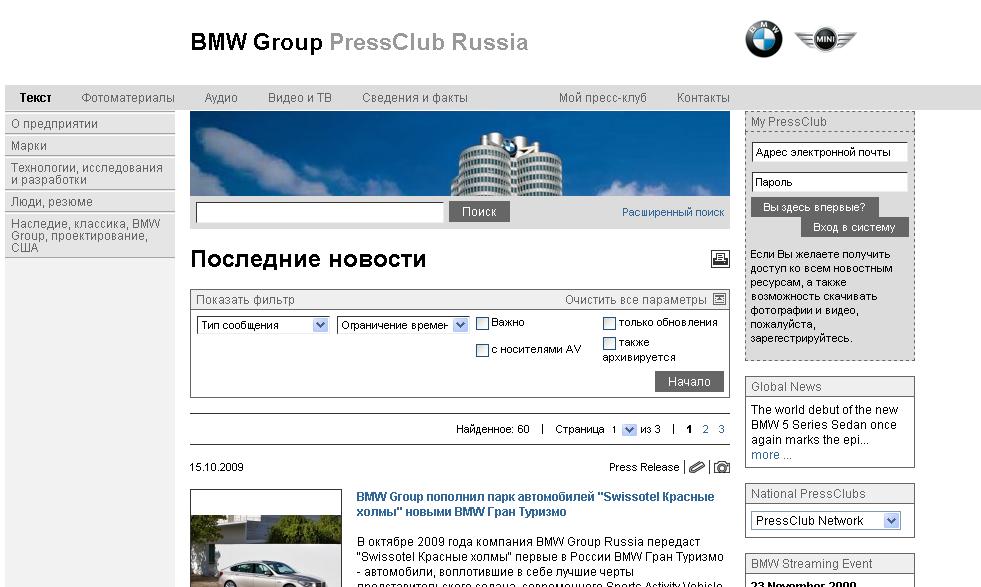The width and height of the screenshot is (981, 587).
Task: Open the camera photos icon
Action: tap(722, 467)
